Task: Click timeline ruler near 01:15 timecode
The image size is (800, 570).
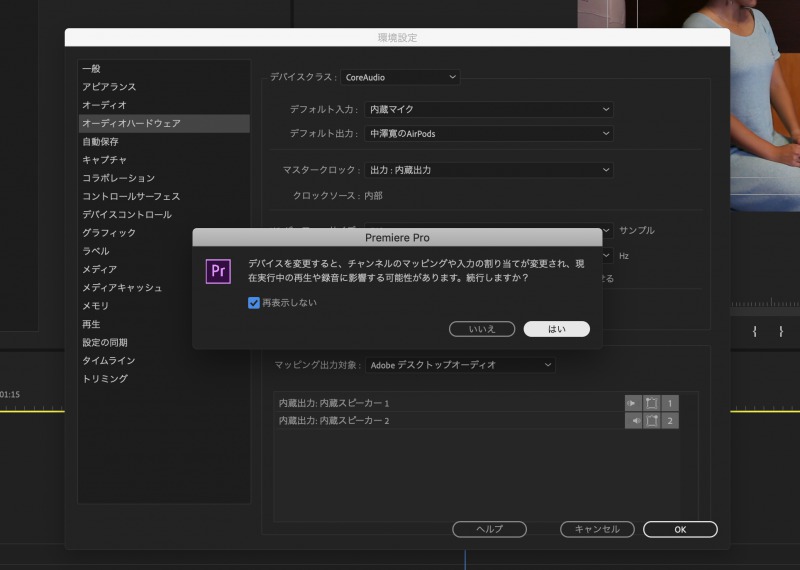Action: [x=32, y=408]
